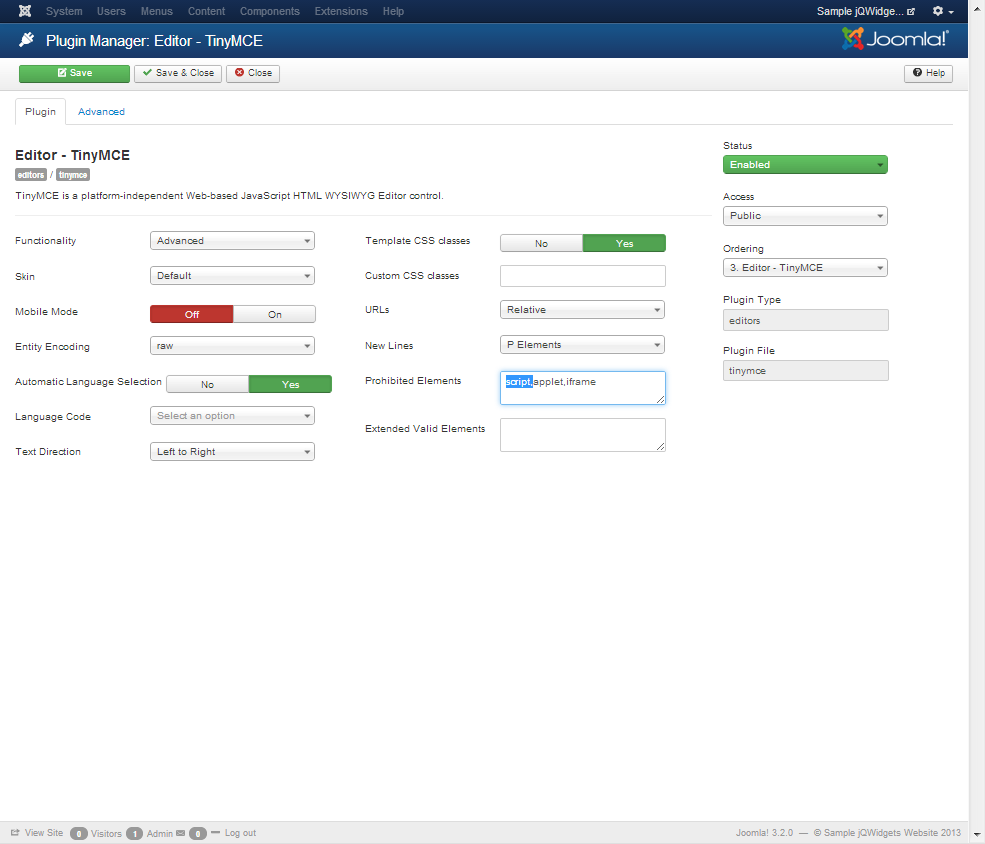Viewport: 985px width, 844px height.
Task: Open the Status Enabled dropdown
Action: [805, 165]
